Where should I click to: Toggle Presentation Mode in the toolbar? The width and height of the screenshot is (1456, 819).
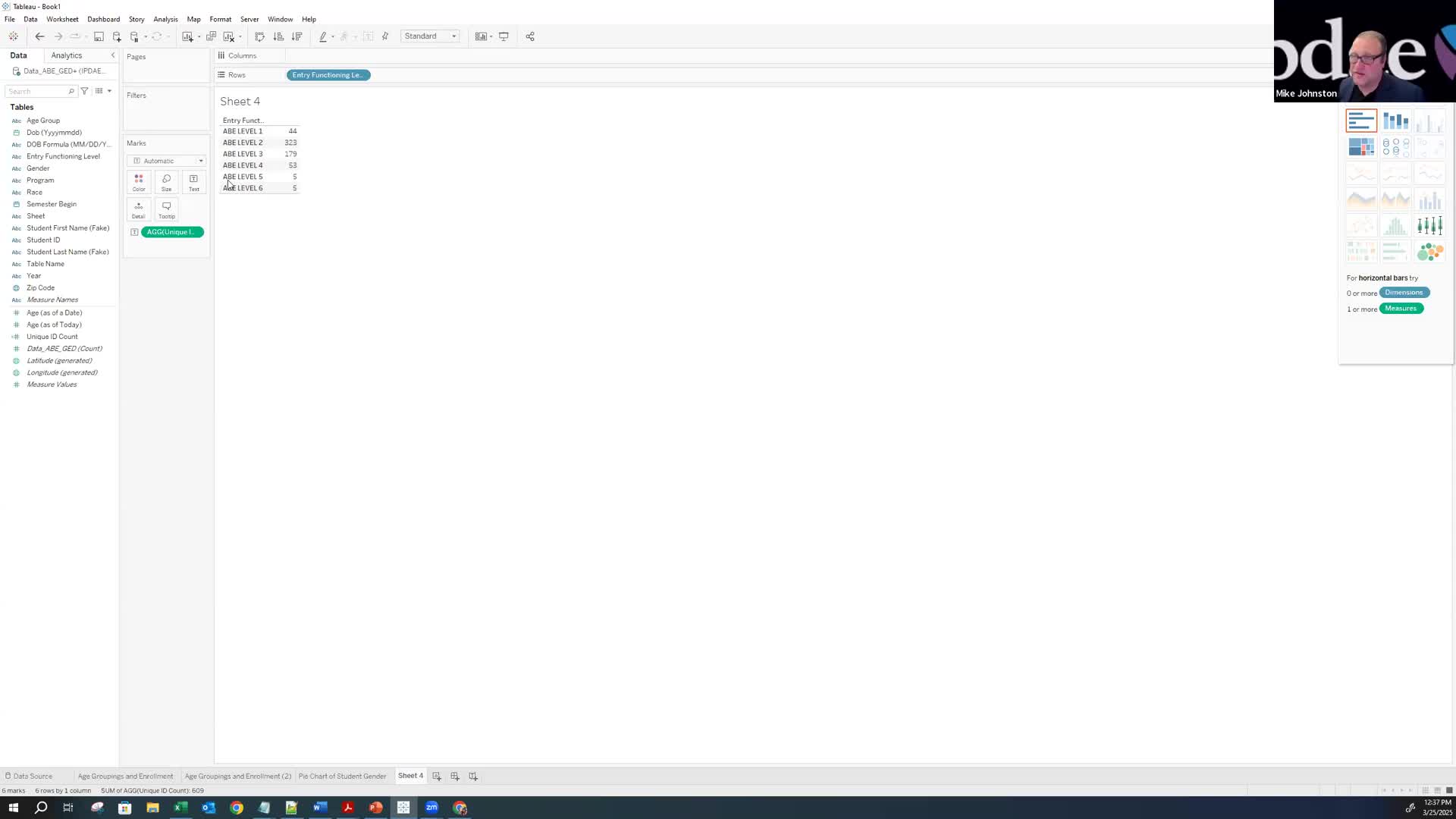[503, 36]
